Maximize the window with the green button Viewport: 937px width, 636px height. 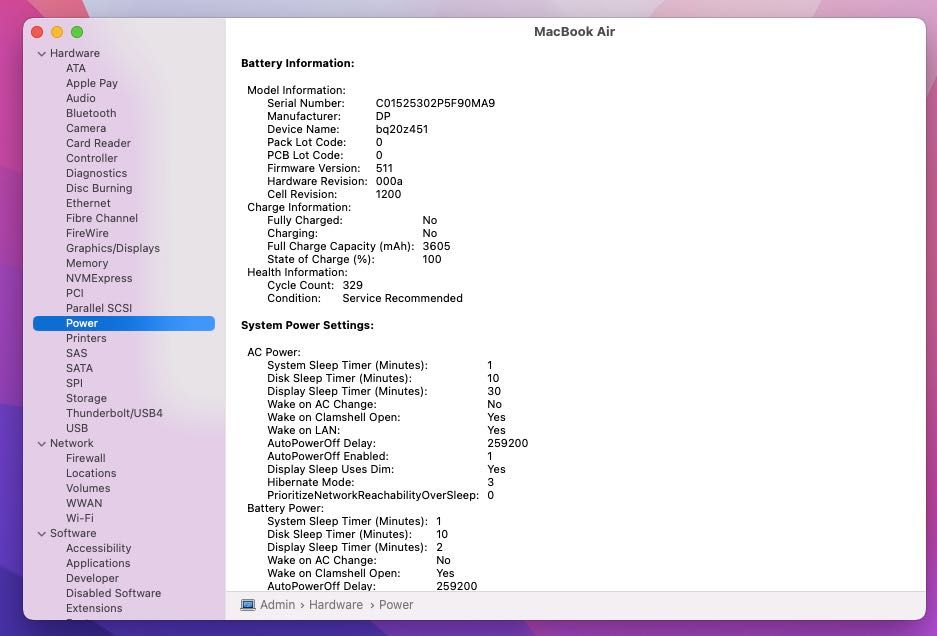(77, 32)
